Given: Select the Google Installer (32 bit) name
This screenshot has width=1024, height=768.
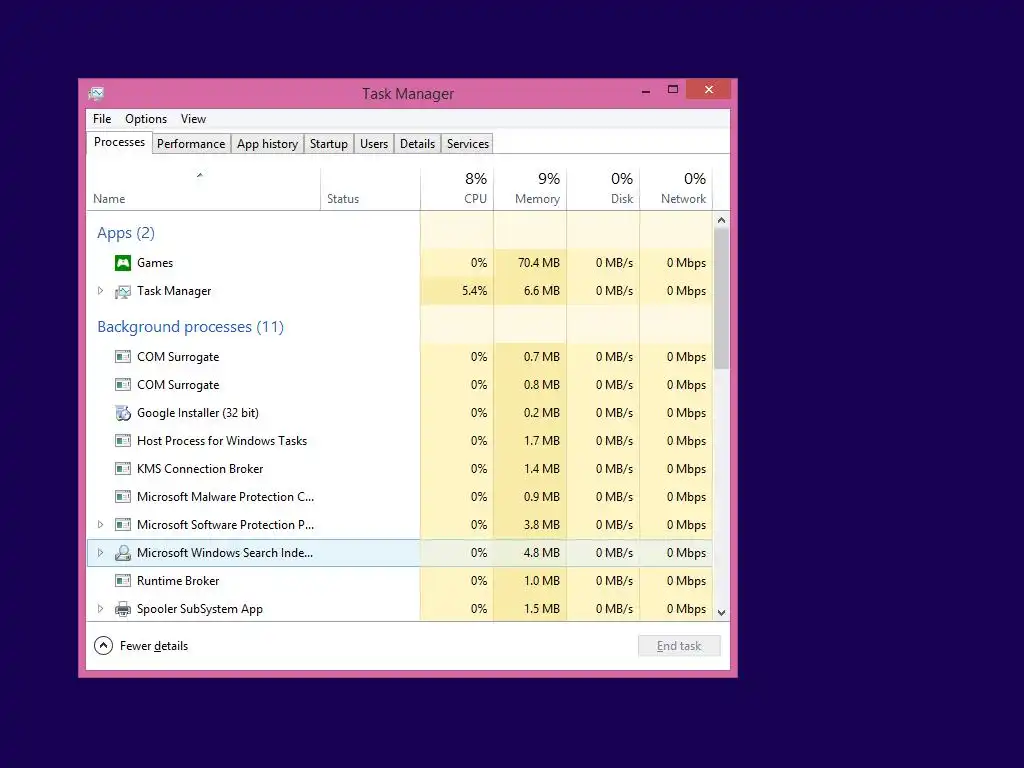Looking at the screenshot, I should (198, 413).
